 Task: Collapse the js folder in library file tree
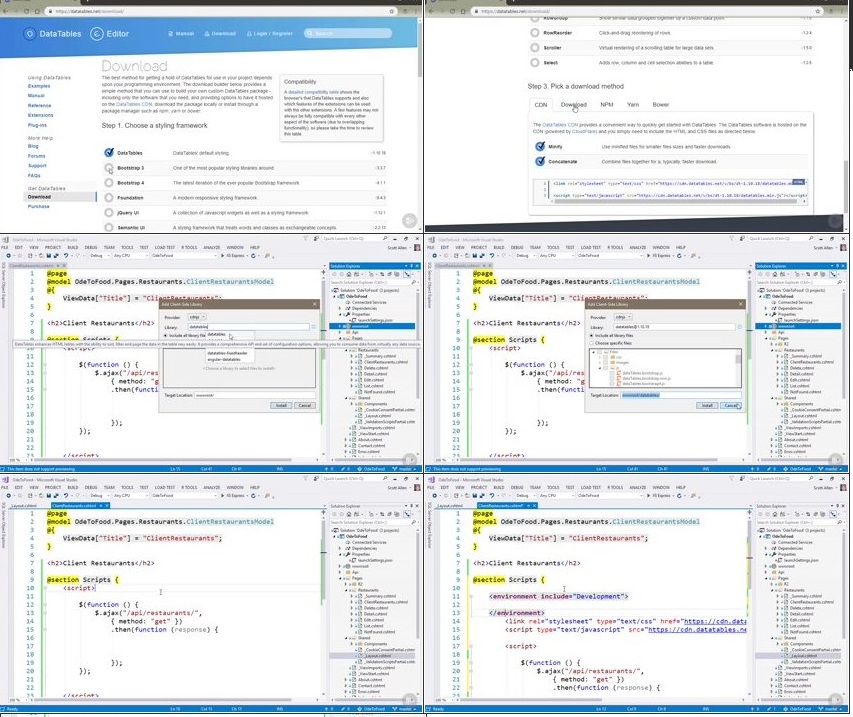600,368
